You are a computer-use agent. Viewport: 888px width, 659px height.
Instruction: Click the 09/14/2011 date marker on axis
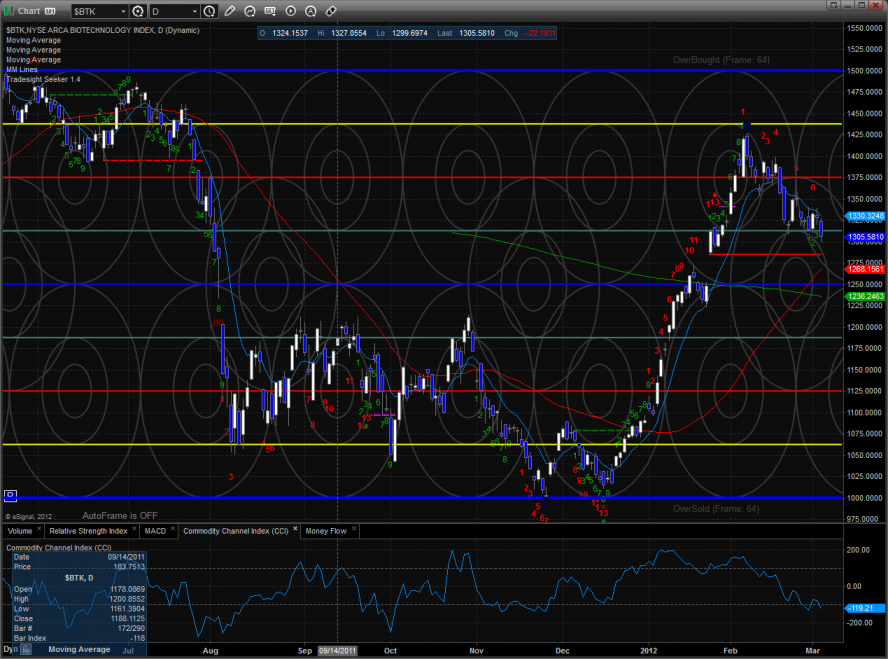coord(337,649)
